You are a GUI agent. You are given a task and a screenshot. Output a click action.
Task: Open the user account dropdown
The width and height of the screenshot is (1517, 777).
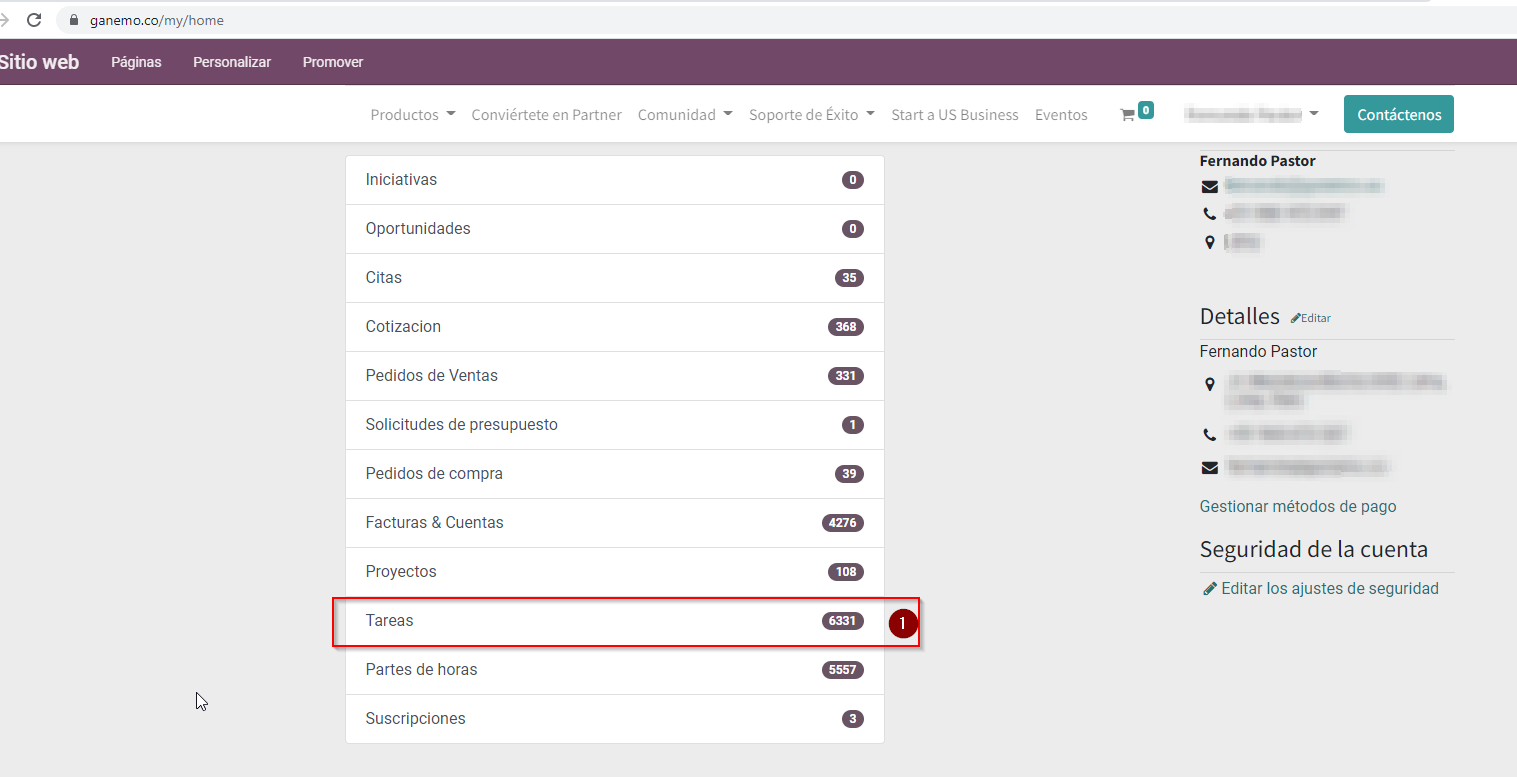click(x=1251, y=115)
